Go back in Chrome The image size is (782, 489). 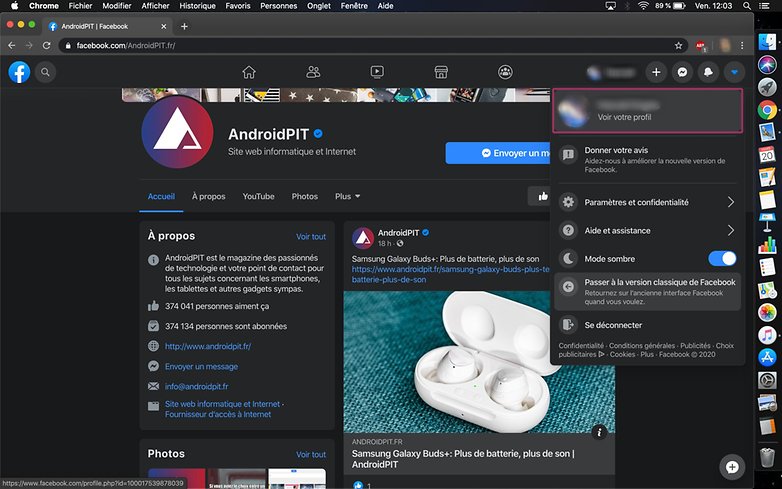(11, 45)
